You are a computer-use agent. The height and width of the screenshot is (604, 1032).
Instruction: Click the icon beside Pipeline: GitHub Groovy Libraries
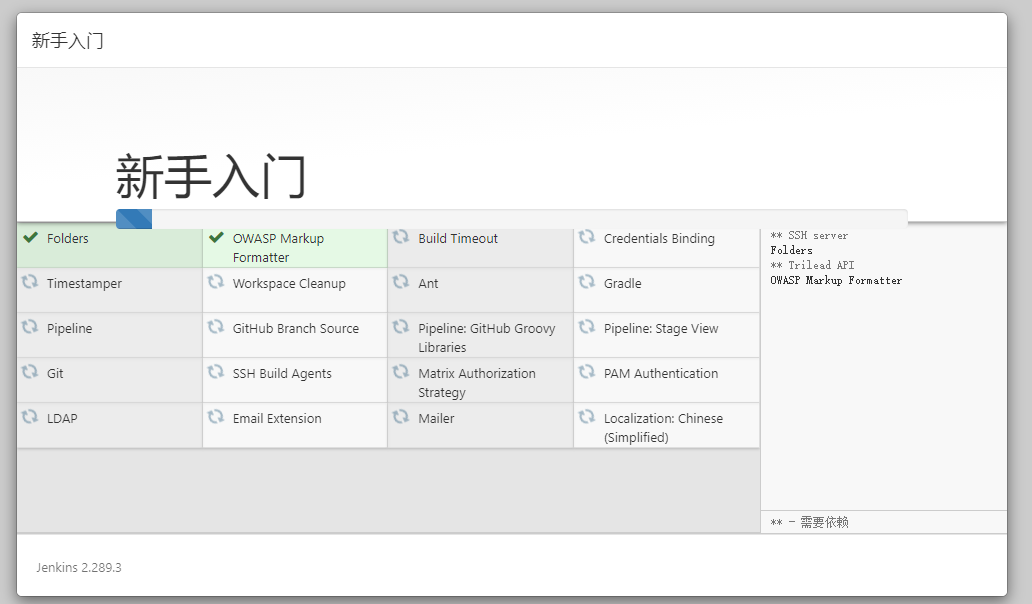(x=401, y=326)
